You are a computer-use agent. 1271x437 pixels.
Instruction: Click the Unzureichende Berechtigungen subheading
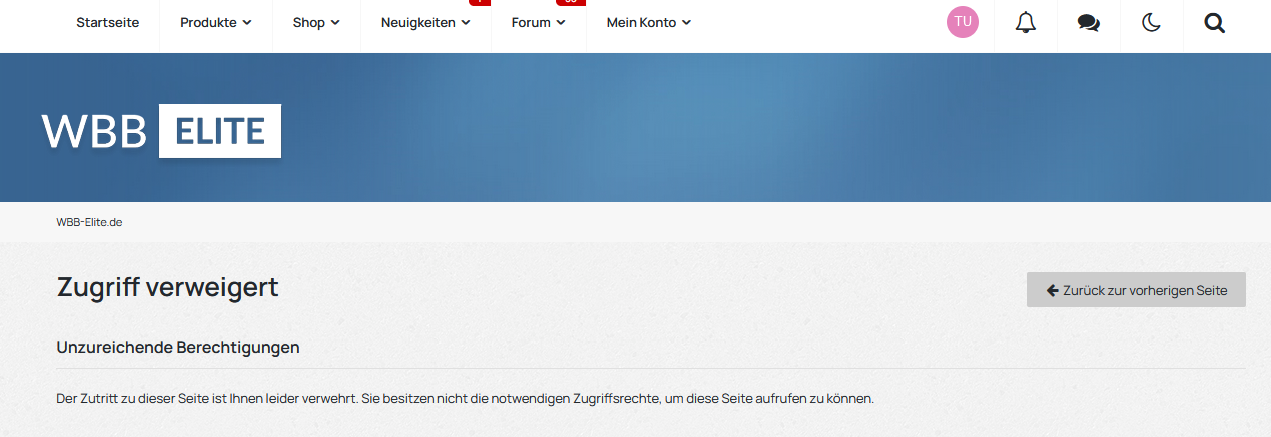(x=178, y=348)
